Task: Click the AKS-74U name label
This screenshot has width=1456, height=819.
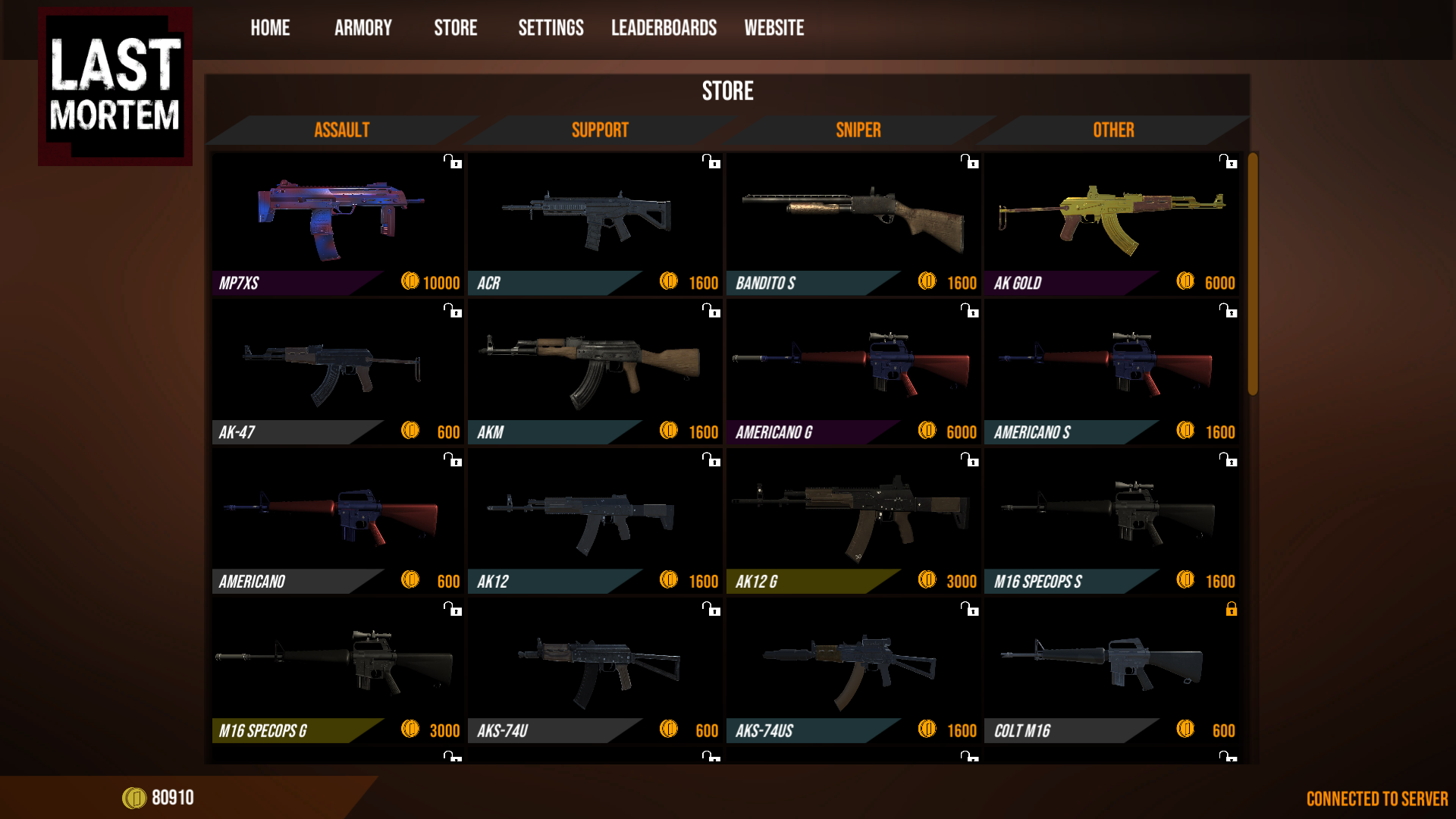Action: [x=502, y=731]
